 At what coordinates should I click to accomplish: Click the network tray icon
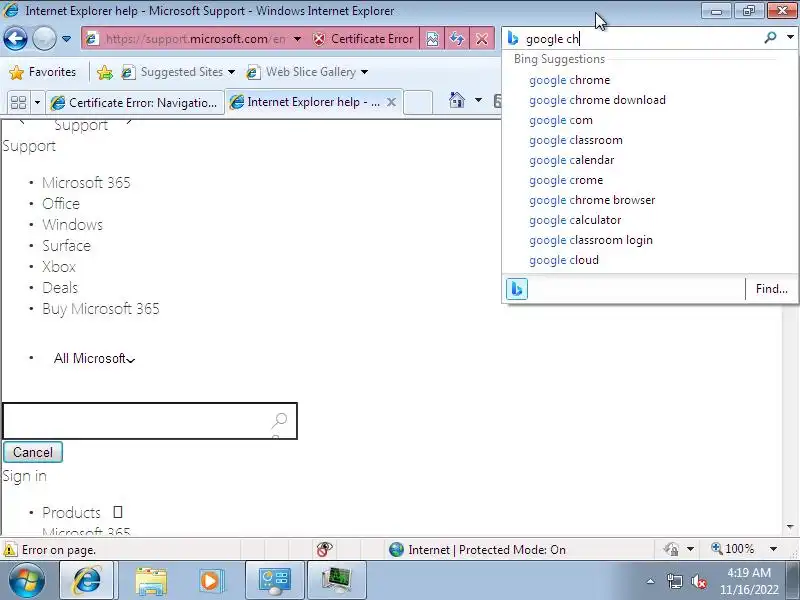click(x=674, y=582)
